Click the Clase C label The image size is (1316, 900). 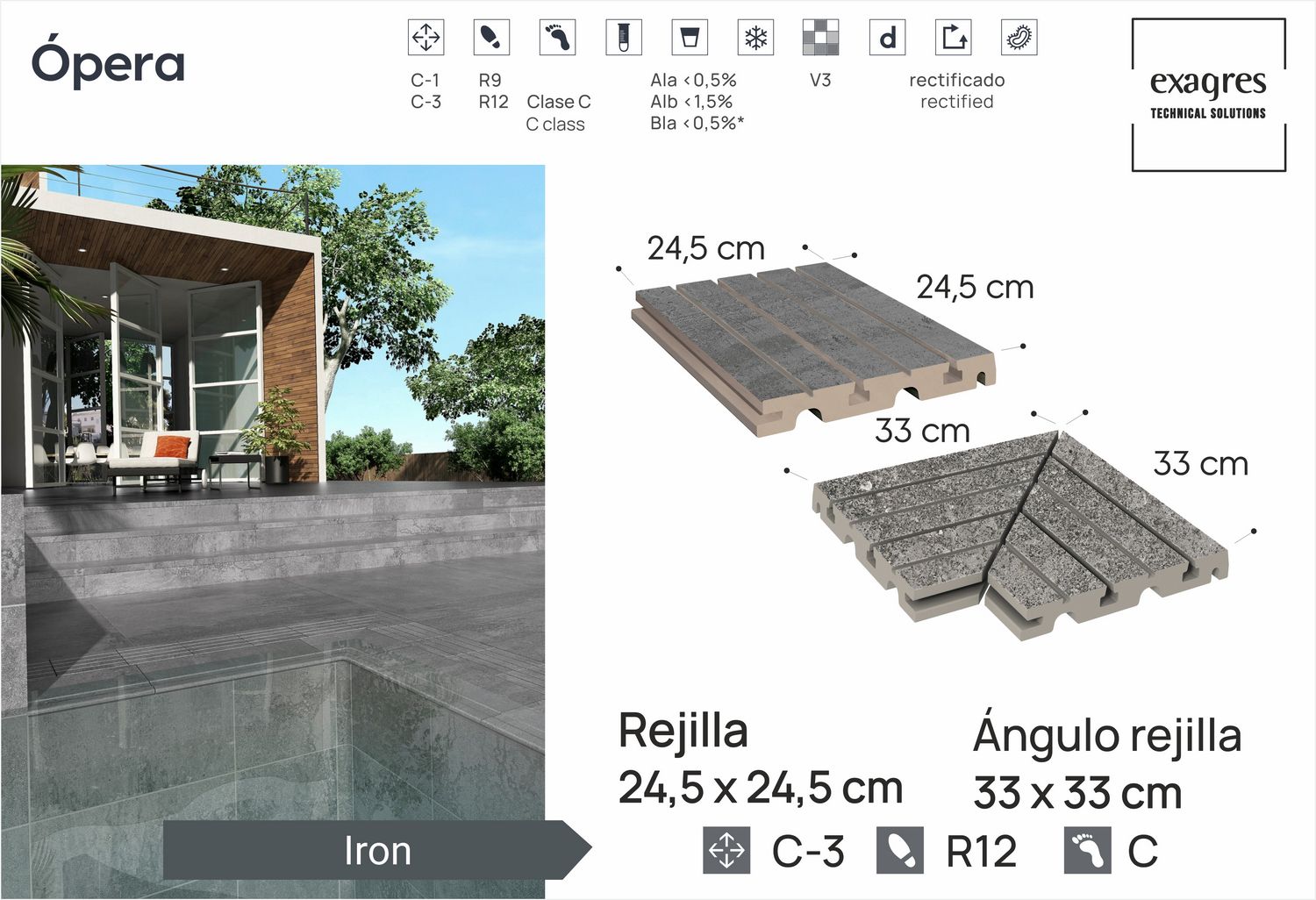(559, 102)
